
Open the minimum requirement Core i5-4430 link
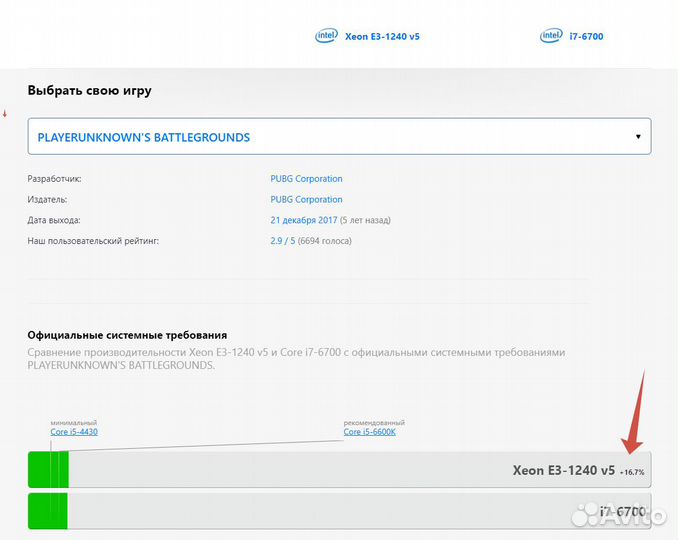[74, 432]
